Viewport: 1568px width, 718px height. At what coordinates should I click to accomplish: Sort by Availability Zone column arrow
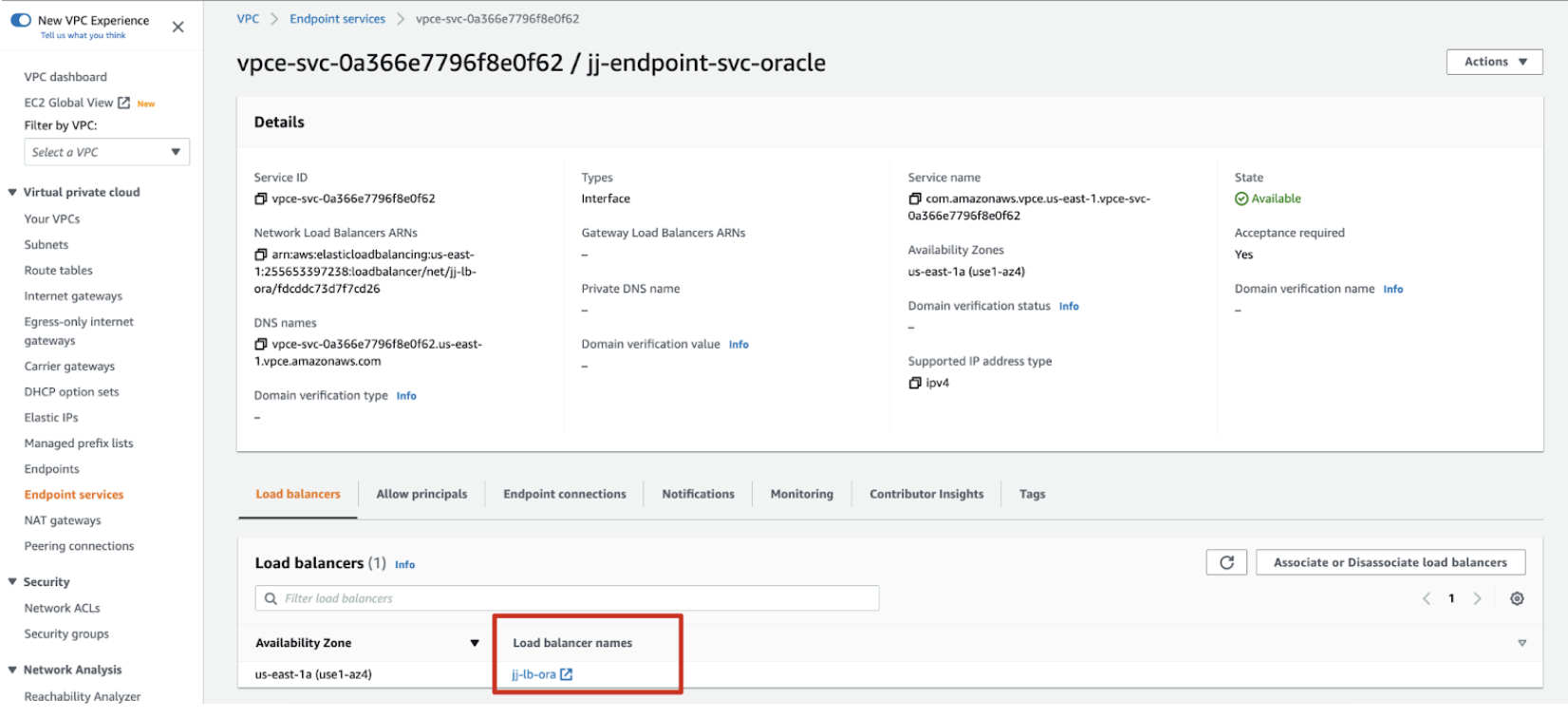pos(475,643)
